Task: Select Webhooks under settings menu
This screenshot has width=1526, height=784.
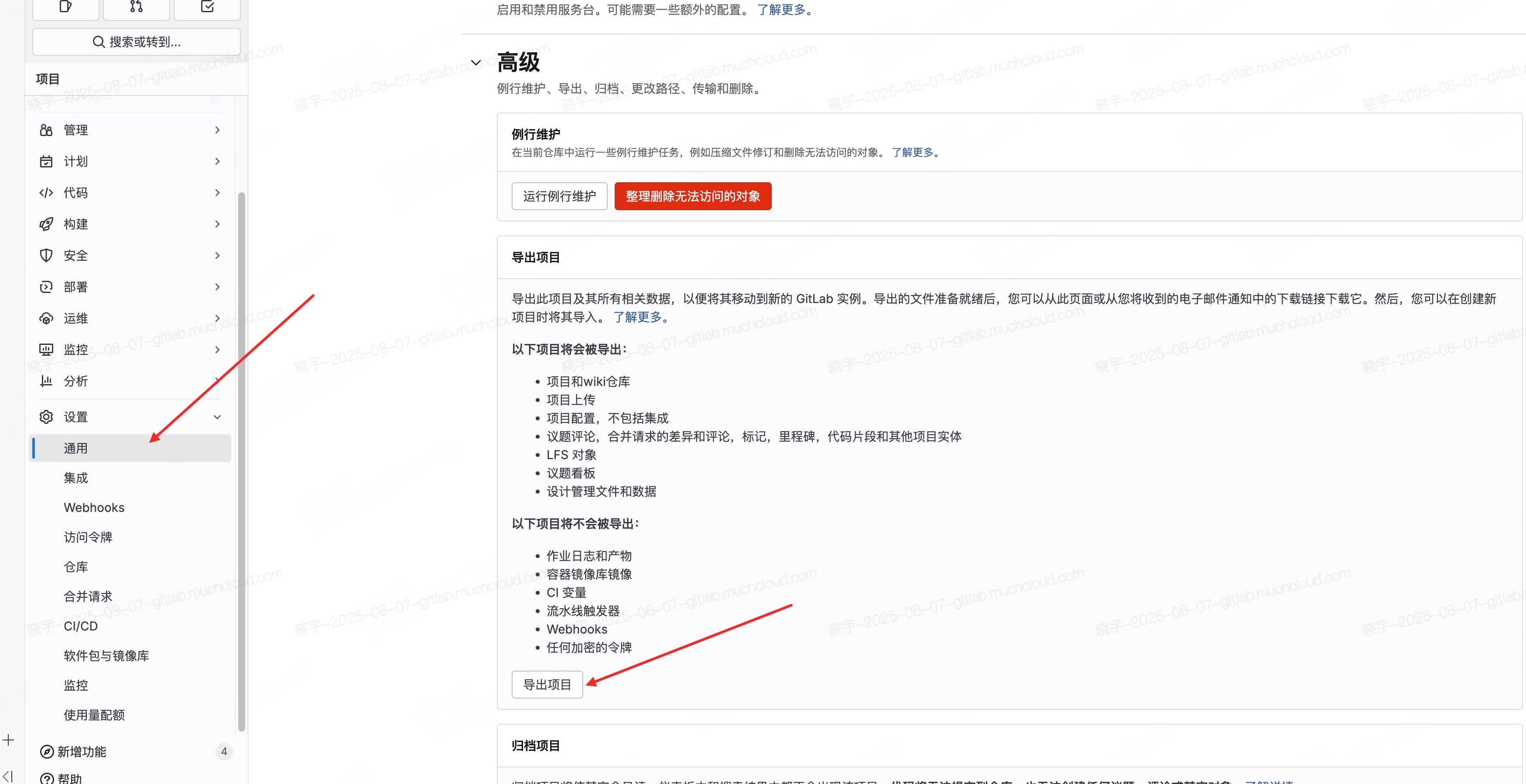Action: coord(94,508)
